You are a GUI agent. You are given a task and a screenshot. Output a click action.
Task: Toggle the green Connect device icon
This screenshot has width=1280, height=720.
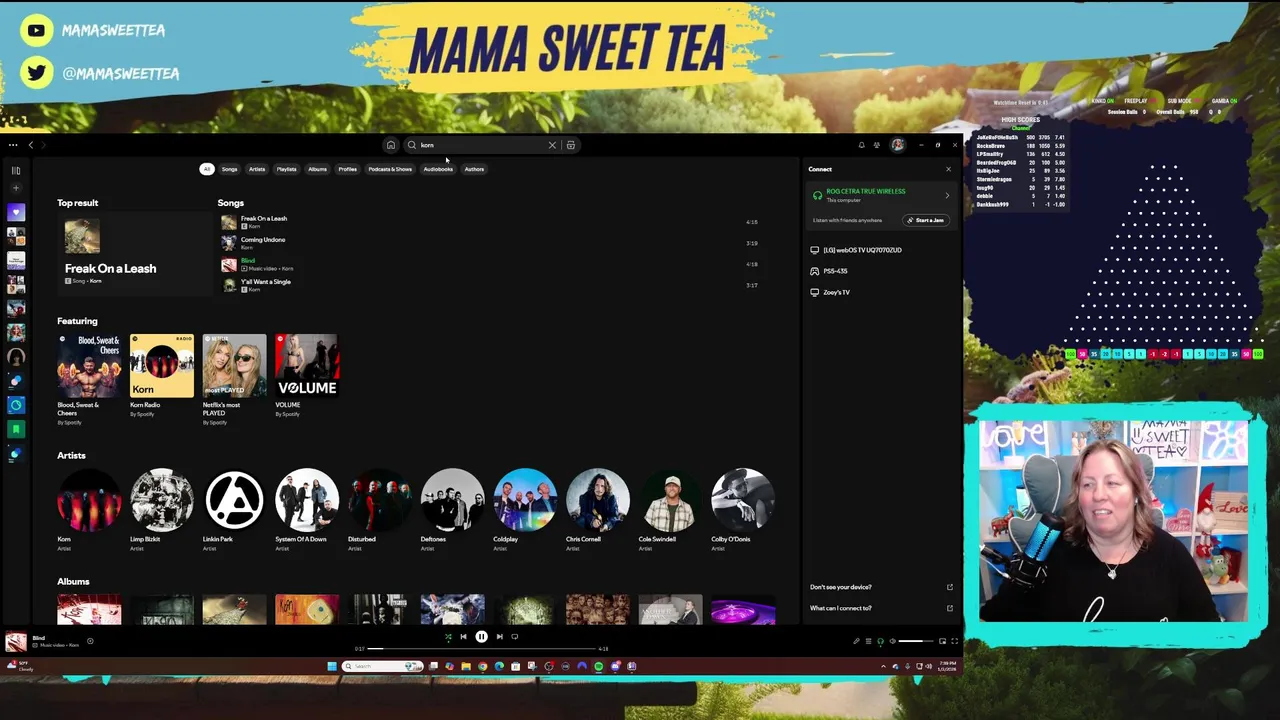pyautogui.click(x=880, y=641)
